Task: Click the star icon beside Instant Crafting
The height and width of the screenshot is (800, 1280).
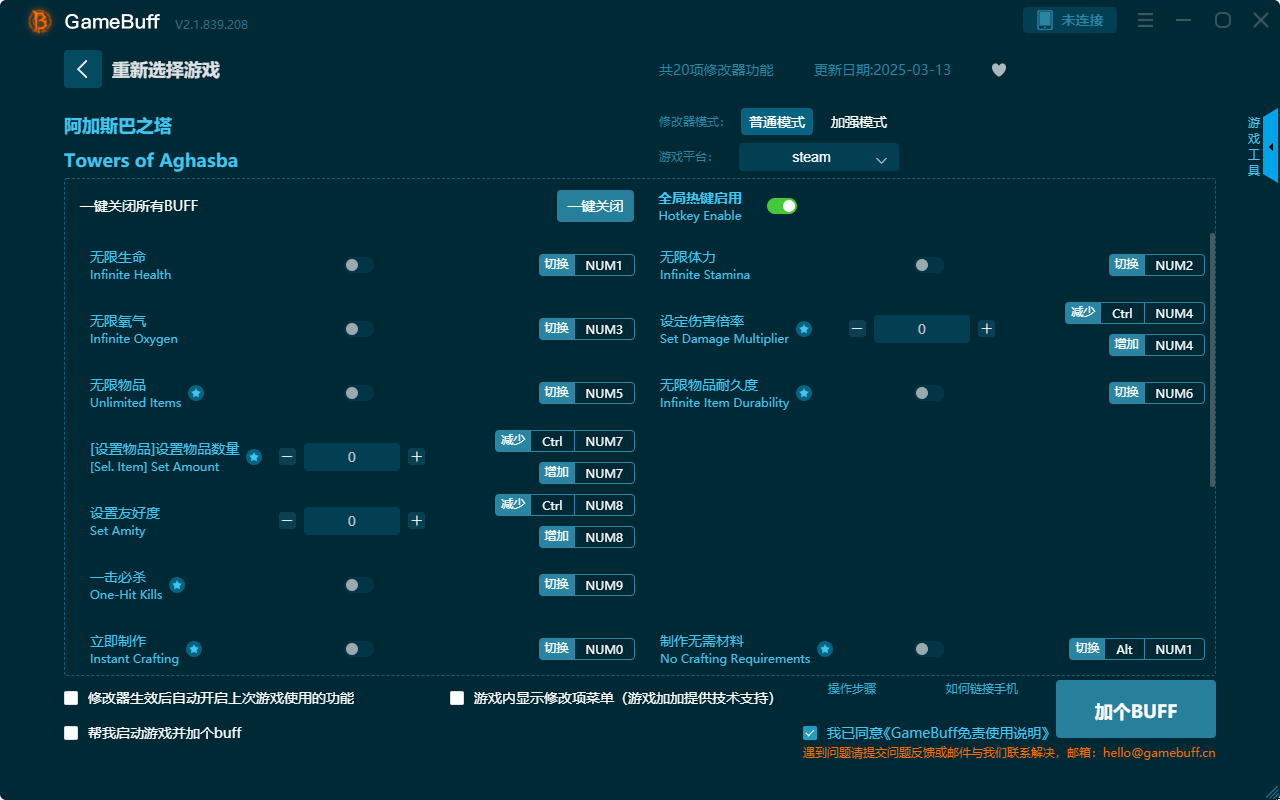Action: (x=193, y=650)
